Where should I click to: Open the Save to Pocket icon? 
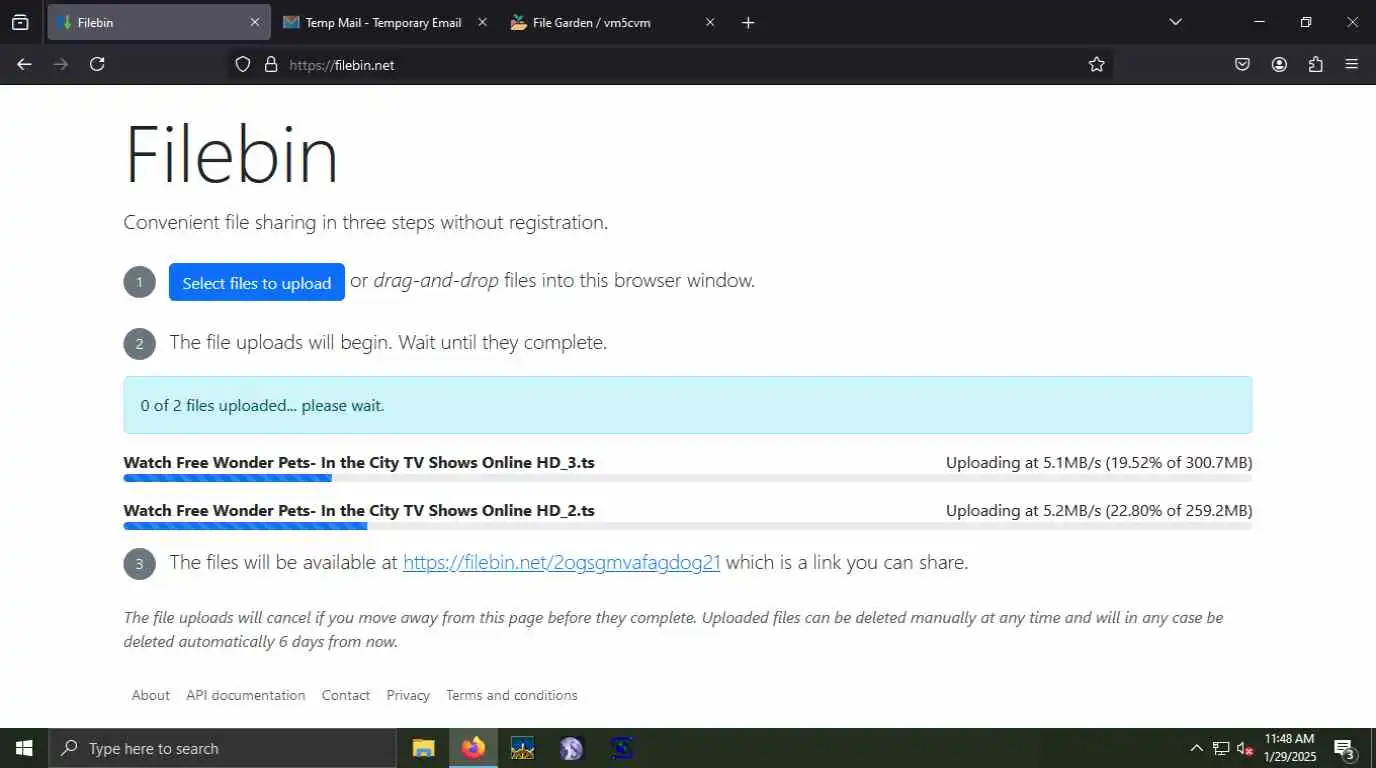click(1242, 64)
